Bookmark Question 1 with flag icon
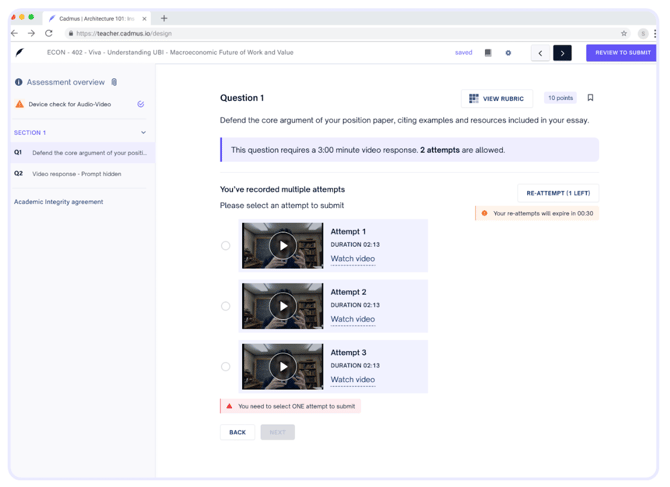 590,98
